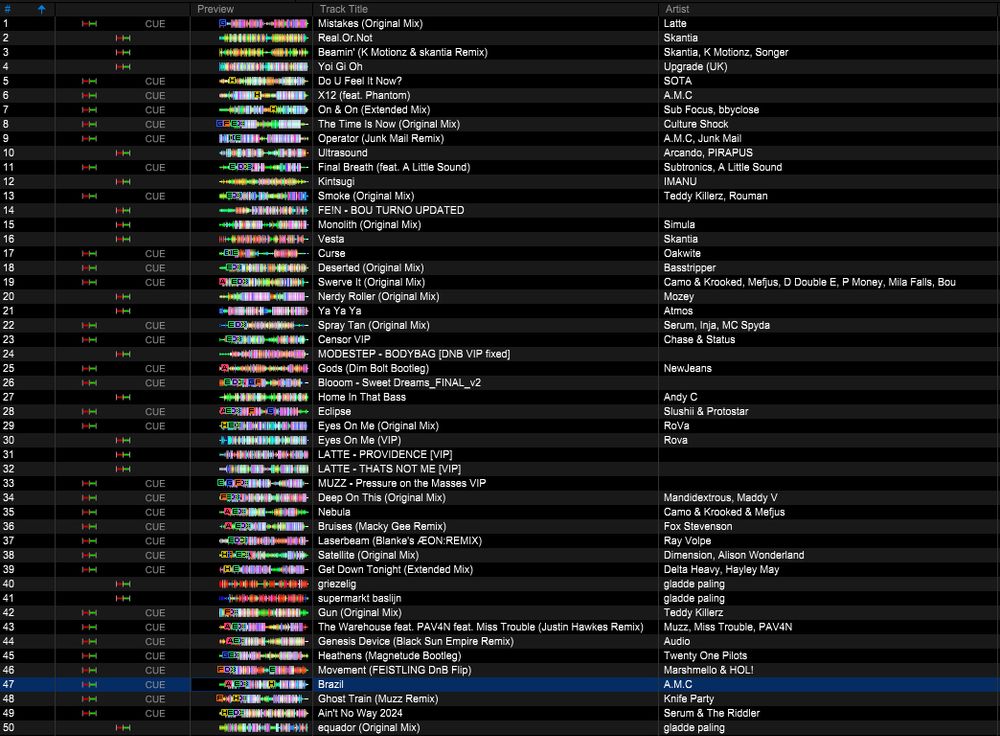
Task: Sort by the Preview column header
Action: tap(215, 9)
